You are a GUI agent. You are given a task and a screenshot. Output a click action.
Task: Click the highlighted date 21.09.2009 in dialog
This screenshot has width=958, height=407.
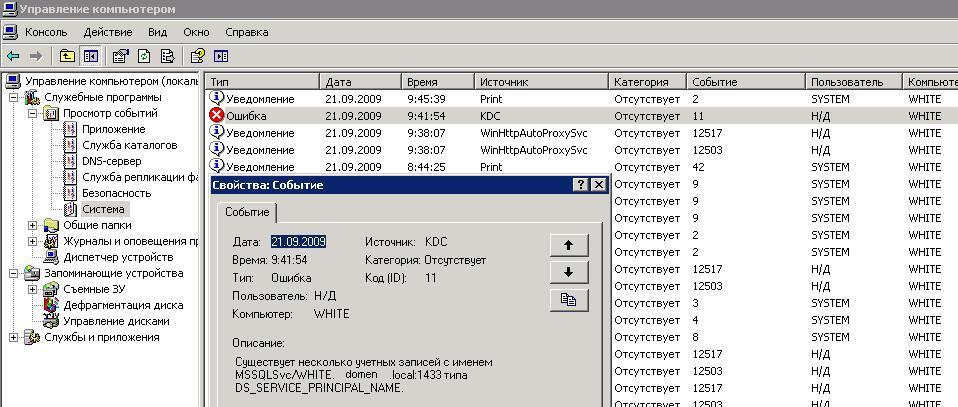298,242
